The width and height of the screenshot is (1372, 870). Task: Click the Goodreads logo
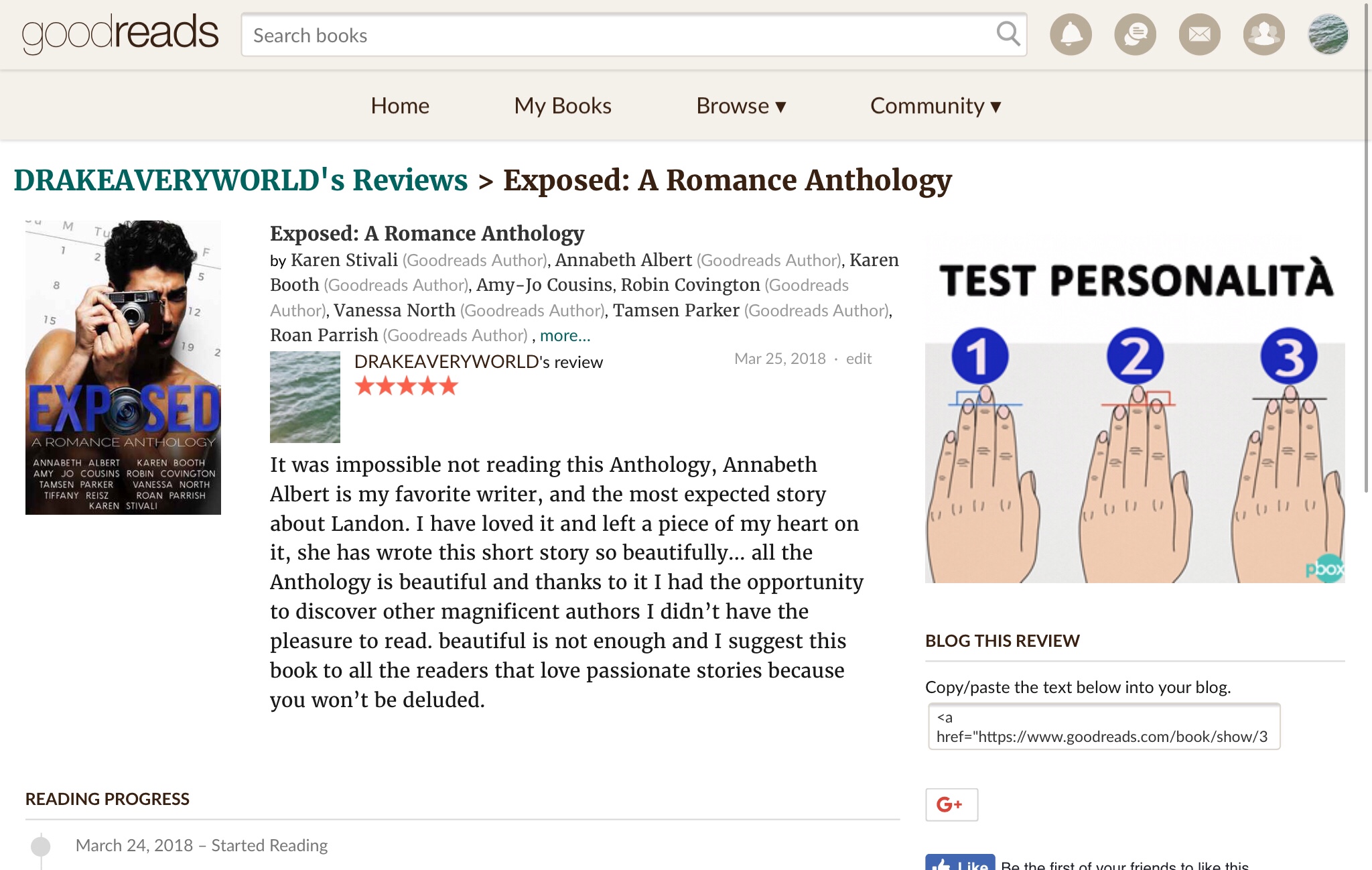(121, 34)
